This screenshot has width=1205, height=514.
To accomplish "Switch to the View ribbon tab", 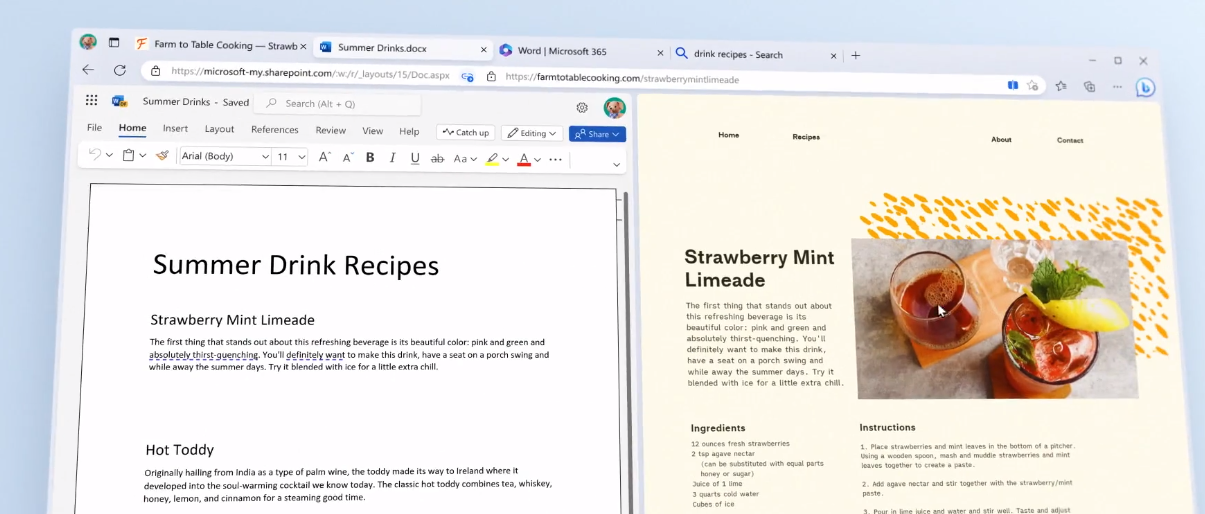I will (x=372, y=131).
